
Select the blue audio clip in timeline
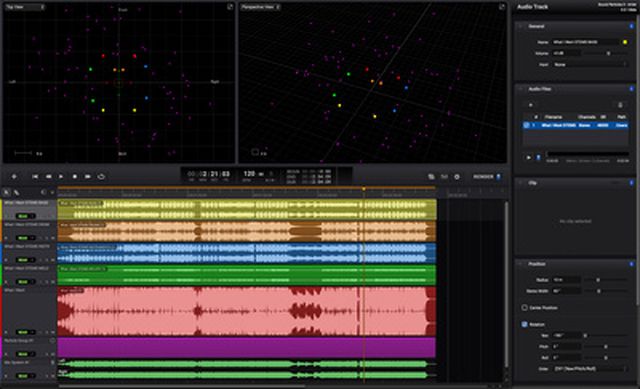247,253
